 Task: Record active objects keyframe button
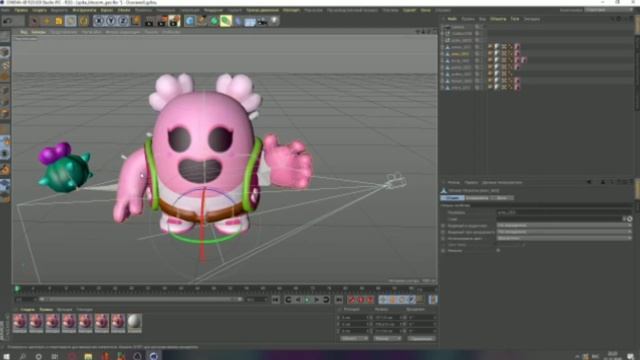tap(351, 300)
